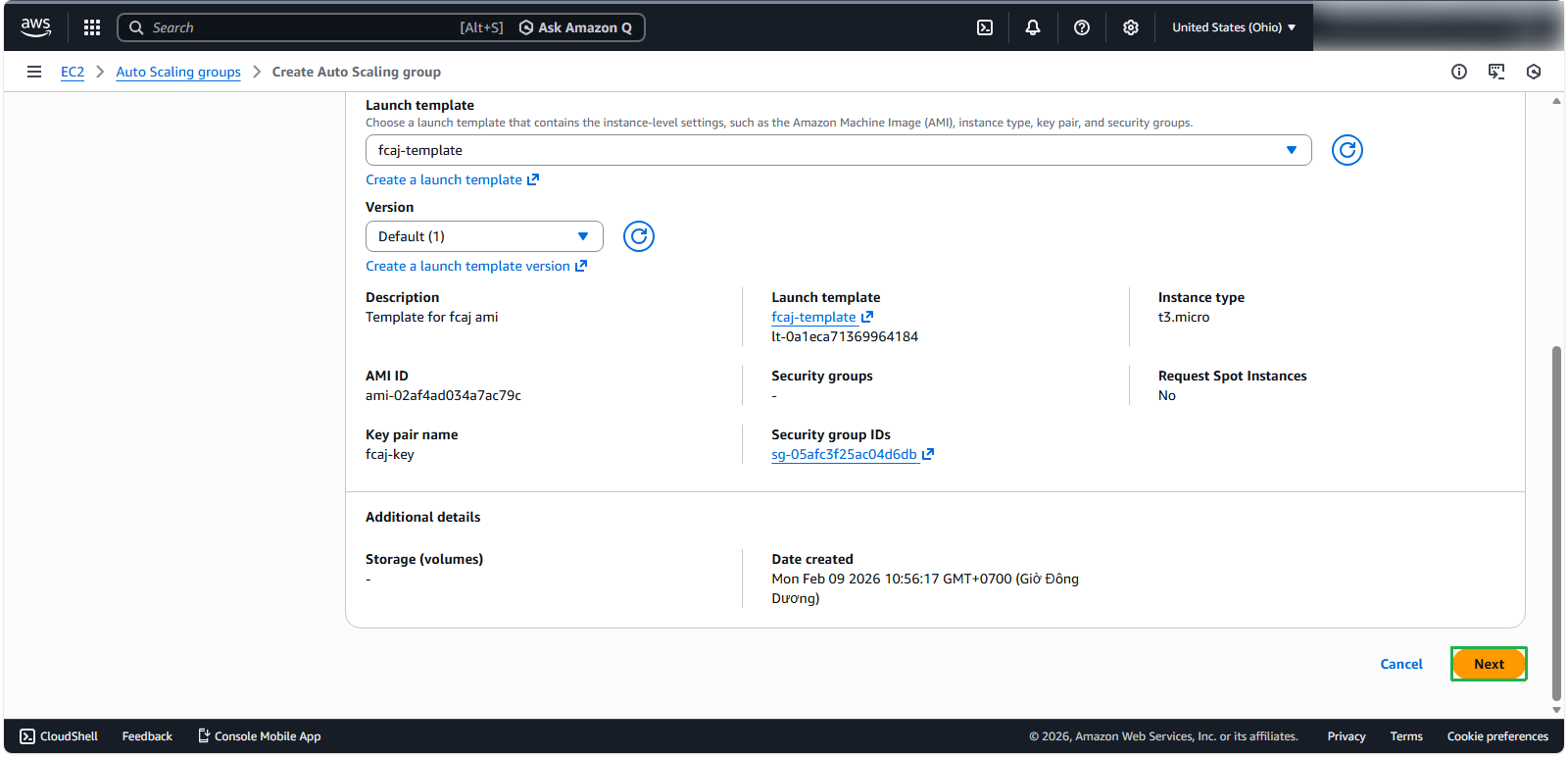Open the info panel icon
The image size is (1568, 757).
point(1459,72)
